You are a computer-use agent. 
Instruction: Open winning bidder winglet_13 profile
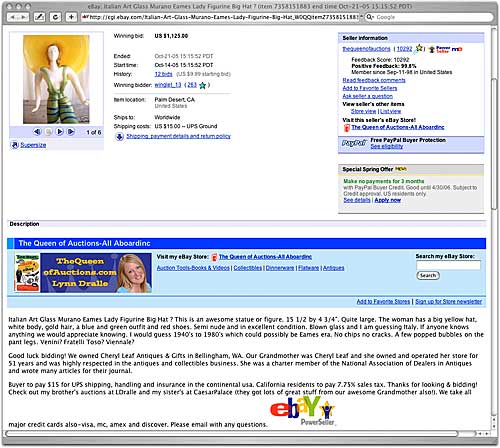168,85
